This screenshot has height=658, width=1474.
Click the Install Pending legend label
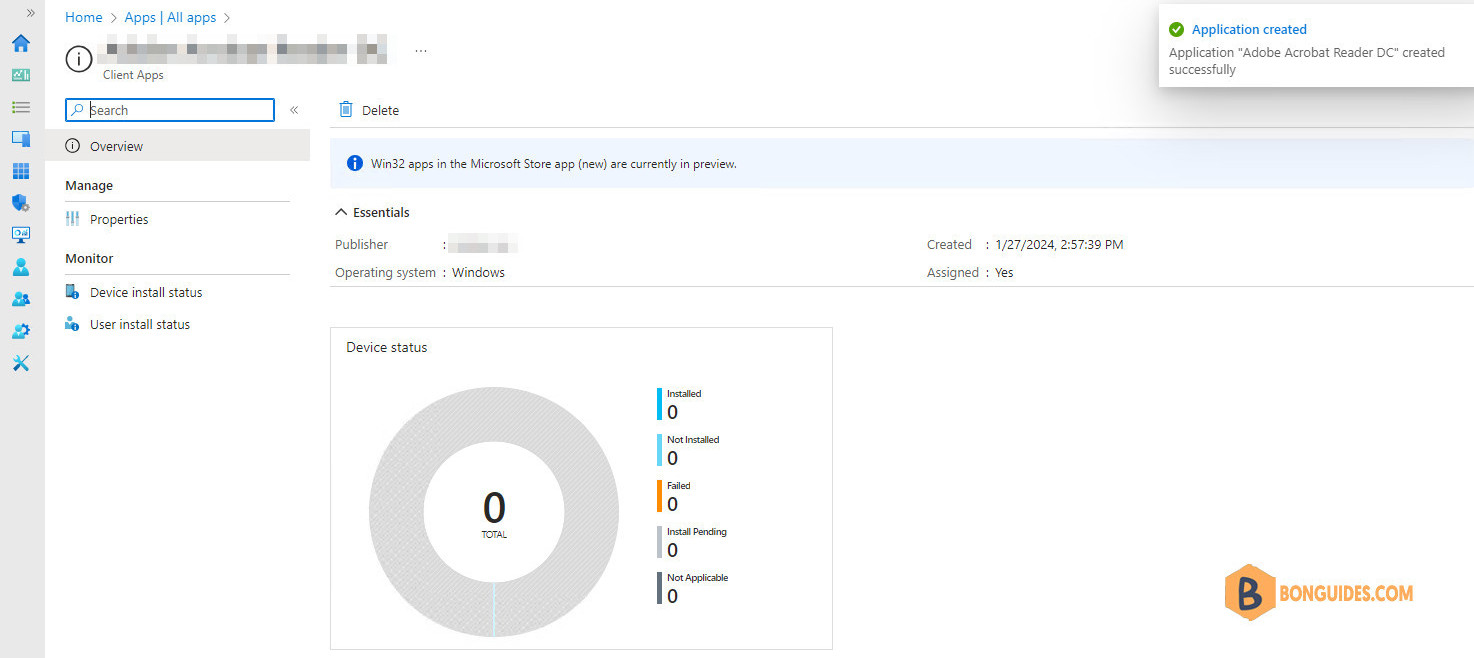click(697, 532)
